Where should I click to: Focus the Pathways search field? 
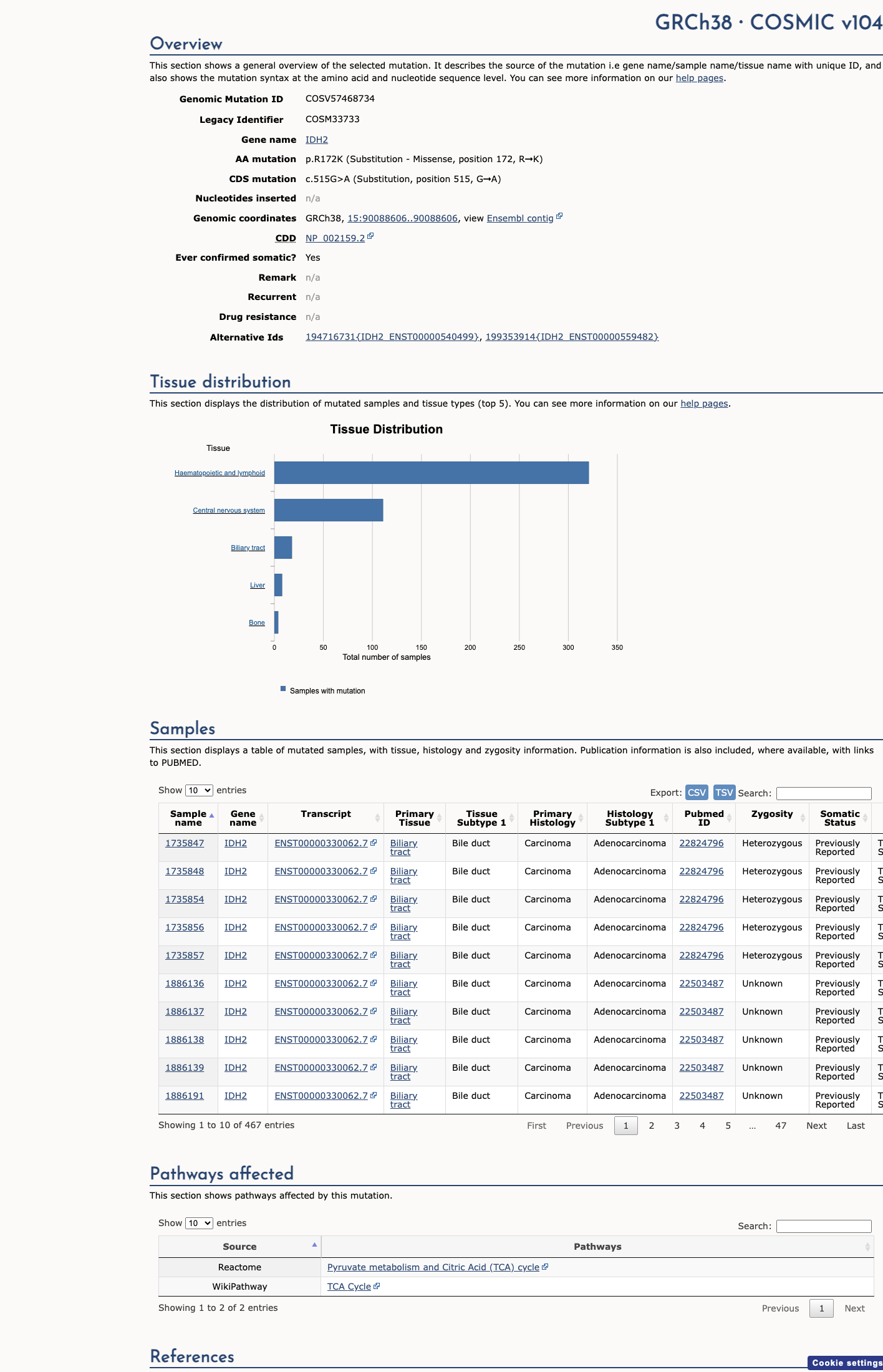pyautogui.click(x=824, y=1226)
